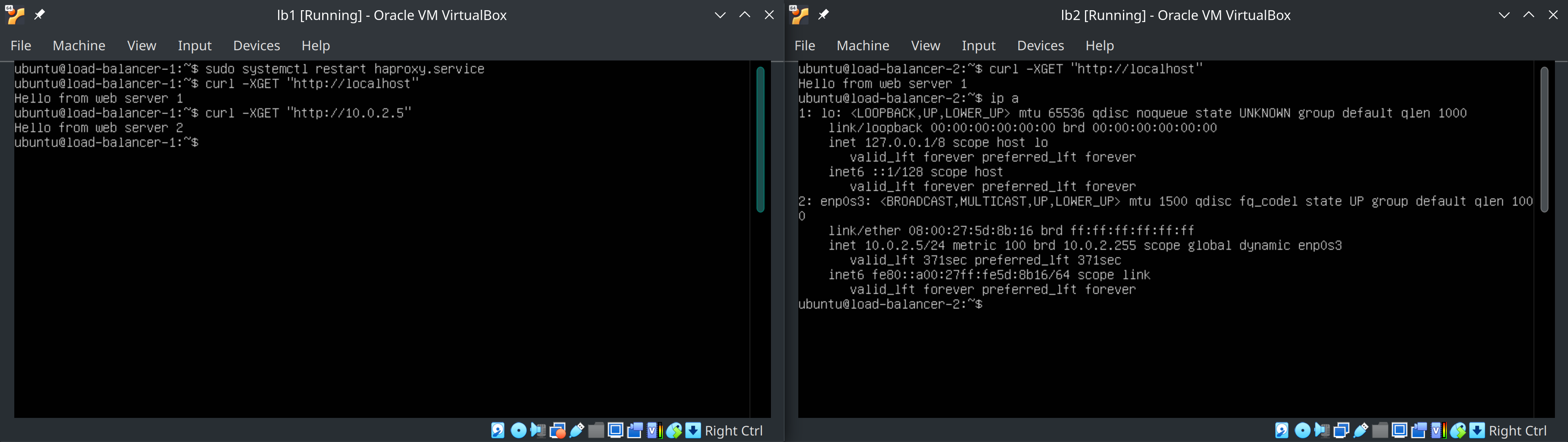The image size is (1568, 442).
Task: Click the VirtualBox app icon in lb1 title bar
Action: [15, 15]
